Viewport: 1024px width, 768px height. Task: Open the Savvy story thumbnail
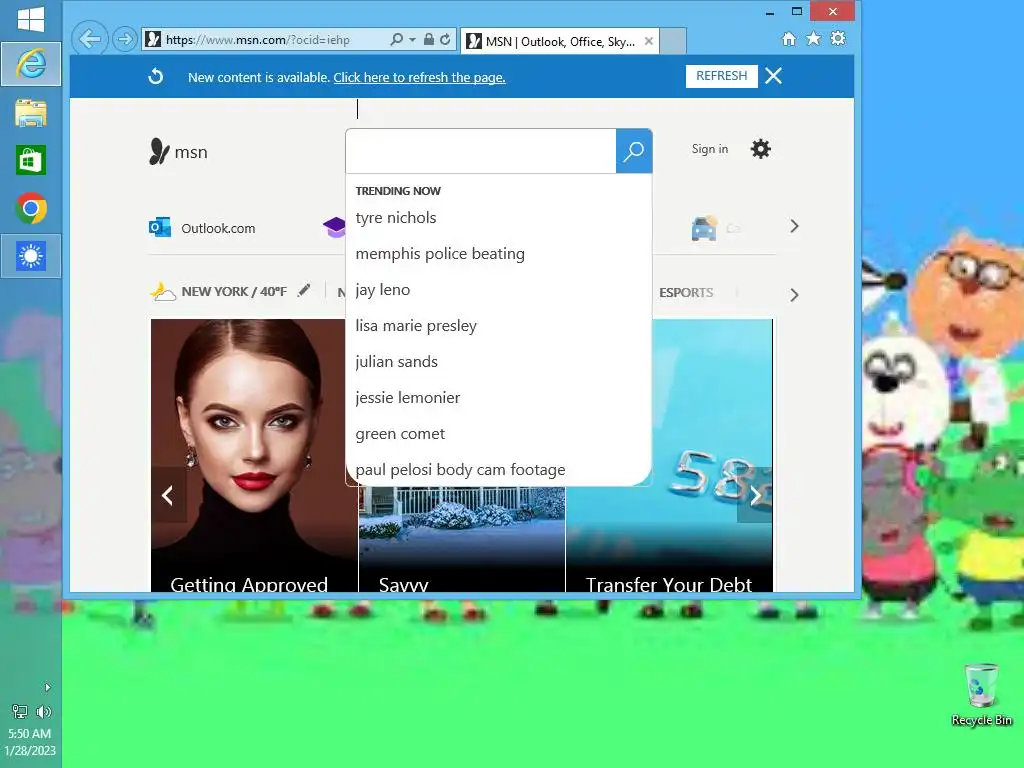(462, 539)
